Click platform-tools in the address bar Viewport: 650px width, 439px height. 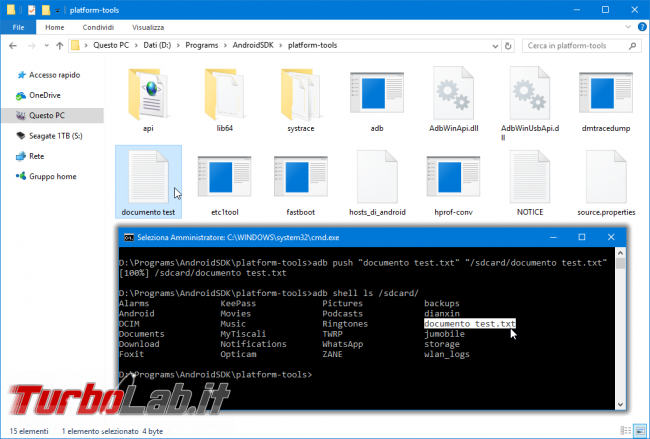[x=312, y=45]
